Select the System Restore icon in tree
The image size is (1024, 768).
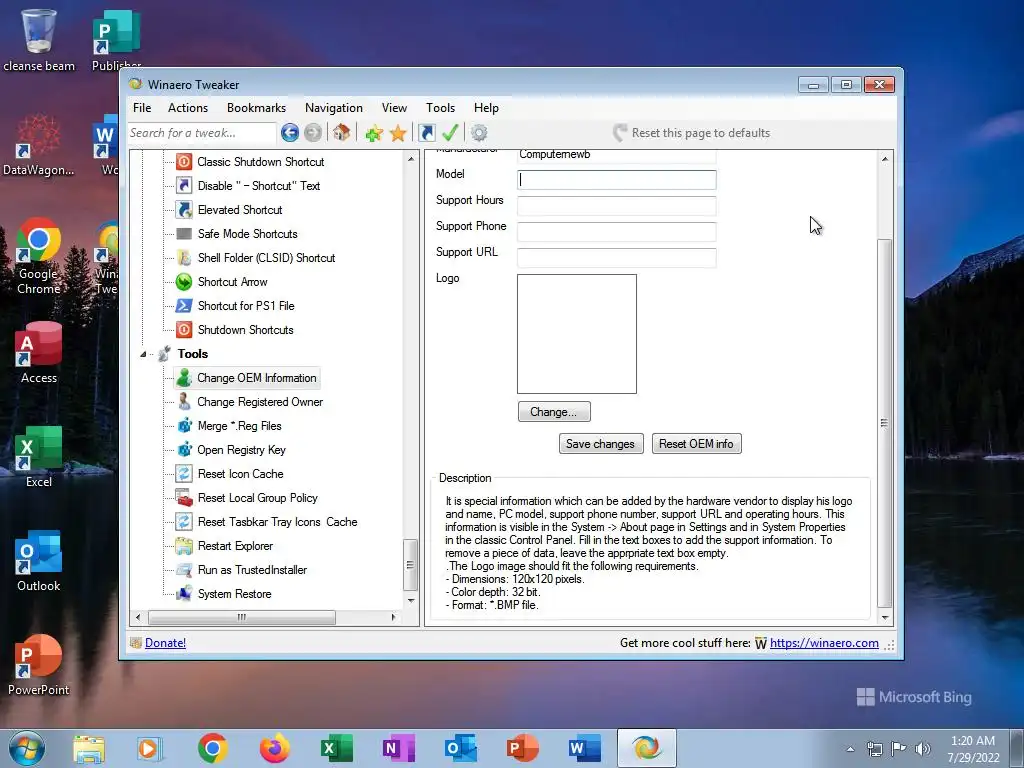184,593
